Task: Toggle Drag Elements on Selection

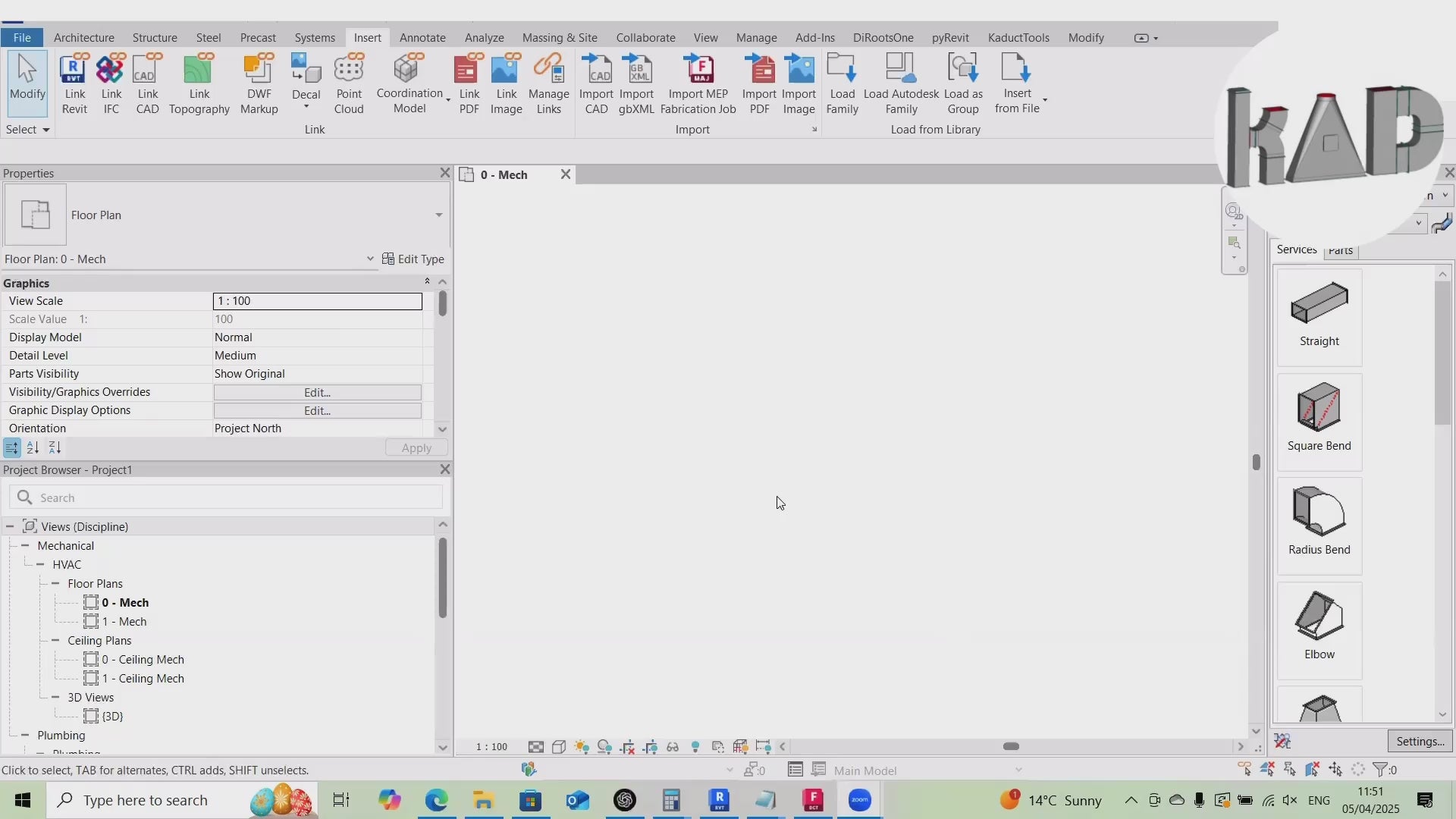Action: [x=1335, y=770]
